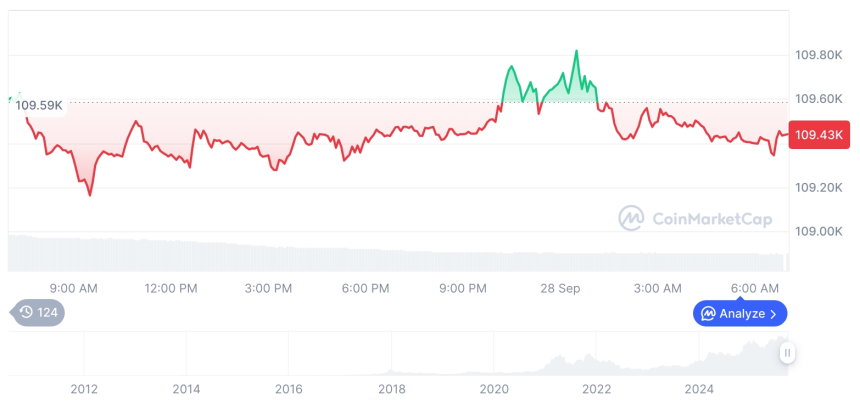
Task: Click the red 109.43K current price tag
Action: click(818, 135)
